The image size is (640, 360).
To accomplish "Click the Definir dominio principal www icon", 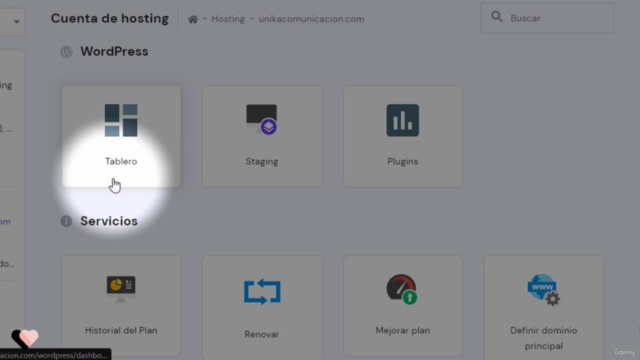I will [x=543, y=290].
